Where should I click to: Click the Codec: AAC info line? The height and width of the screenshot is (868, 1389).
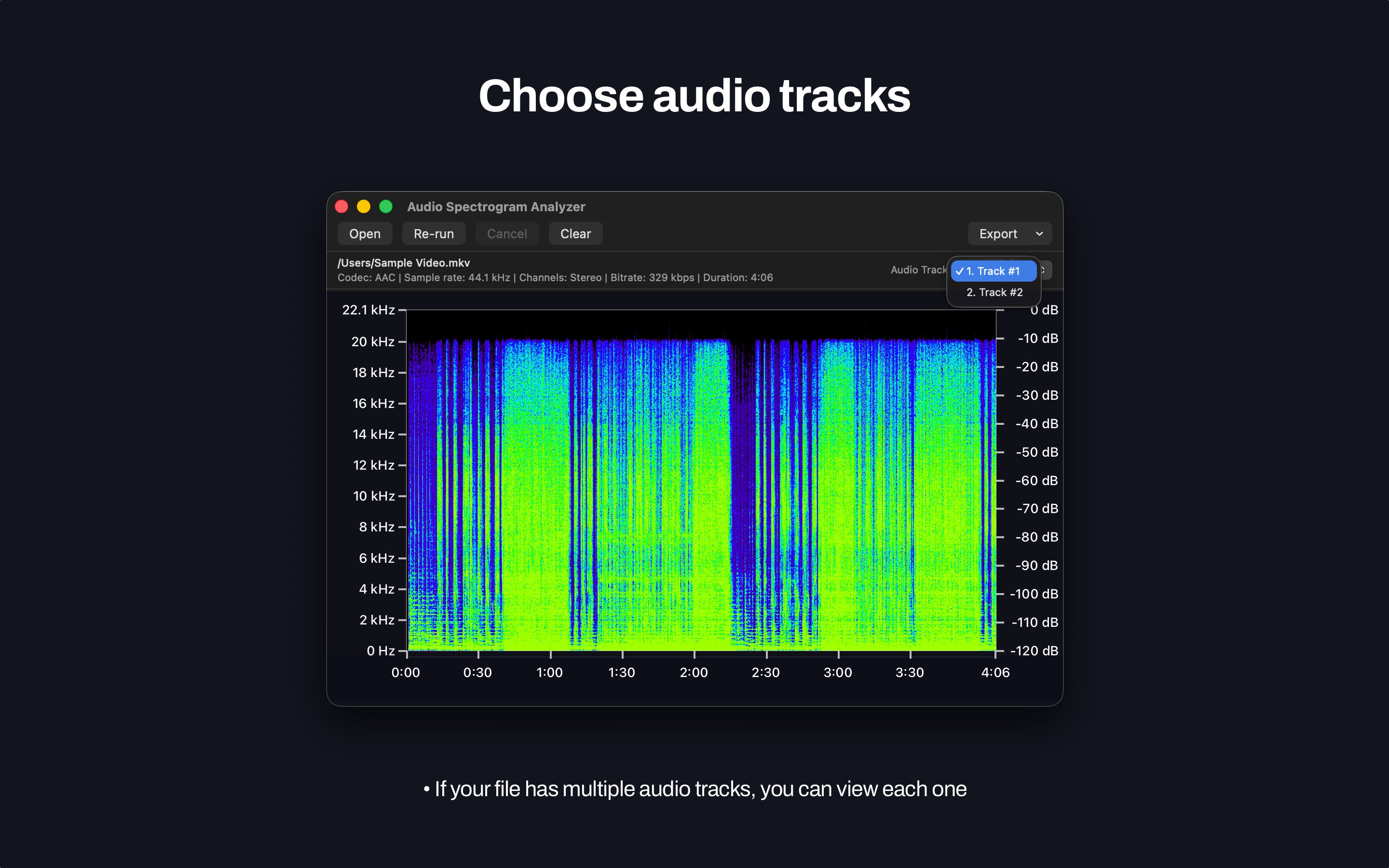(x=555, y=277)
